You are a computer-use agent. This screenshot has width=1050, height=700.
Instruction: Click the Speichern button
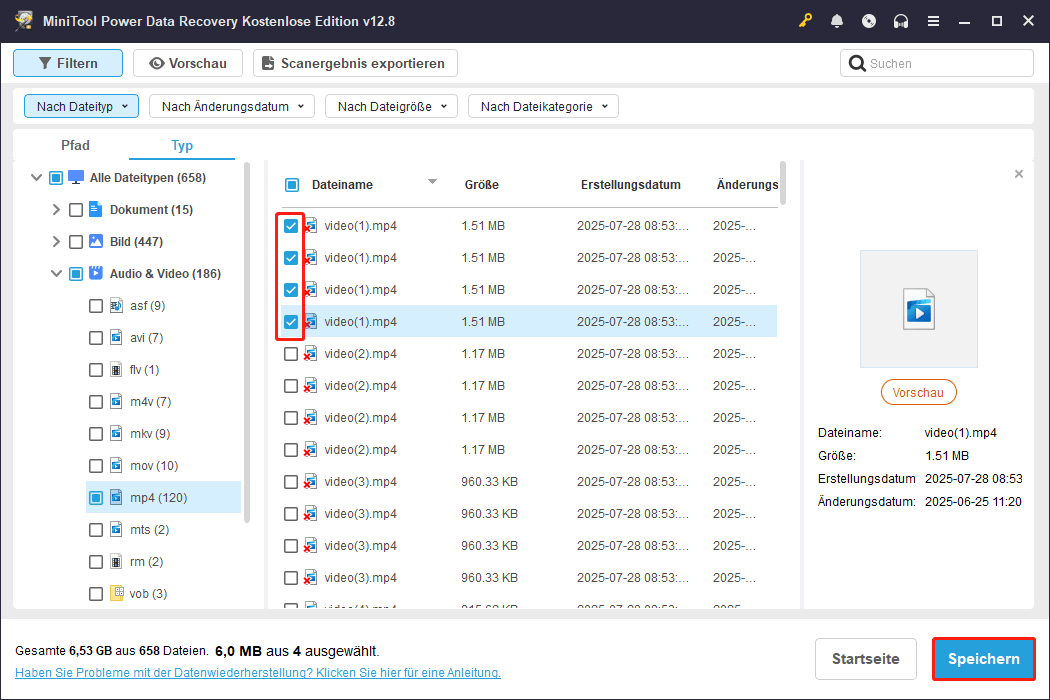tap(983, 658)
